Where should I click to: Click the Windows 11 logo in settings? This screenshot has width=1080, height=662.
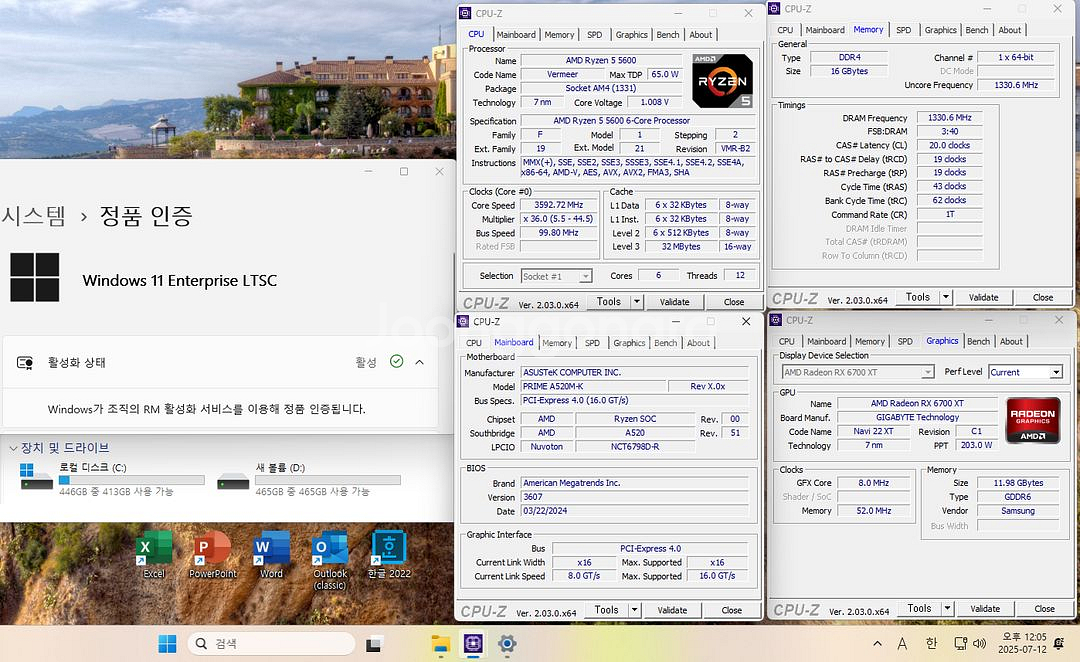34,277
